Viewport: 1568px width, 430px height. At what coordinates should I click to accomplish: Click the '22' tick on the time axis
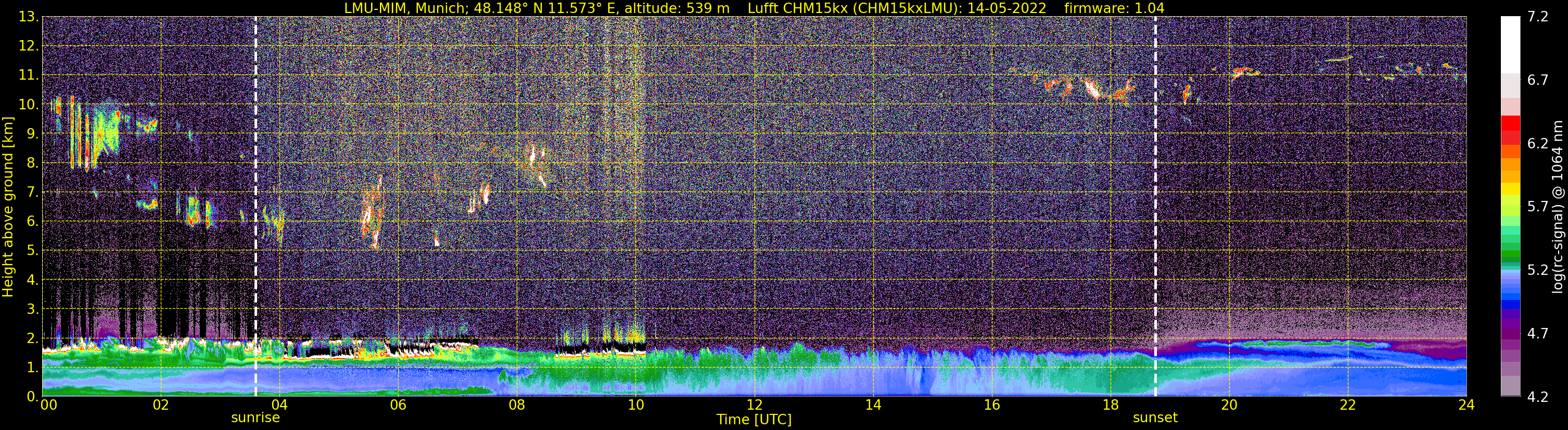(1348, 405)
